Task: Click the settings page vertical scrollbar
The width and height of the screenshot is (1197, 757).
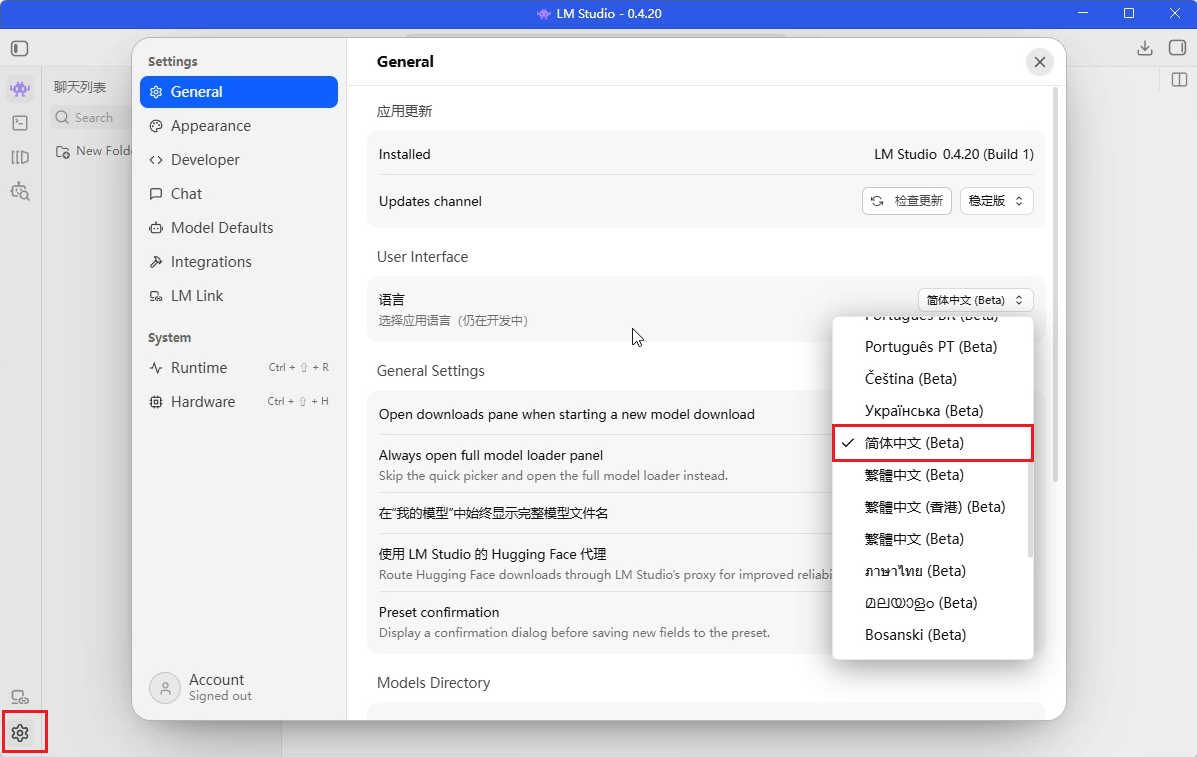Action: pos(1056,285)
